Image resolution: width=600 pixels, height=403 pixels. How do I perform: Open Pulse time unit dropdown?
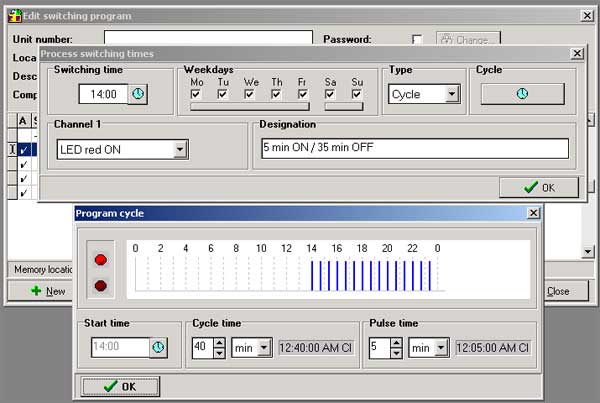point(441,348)
